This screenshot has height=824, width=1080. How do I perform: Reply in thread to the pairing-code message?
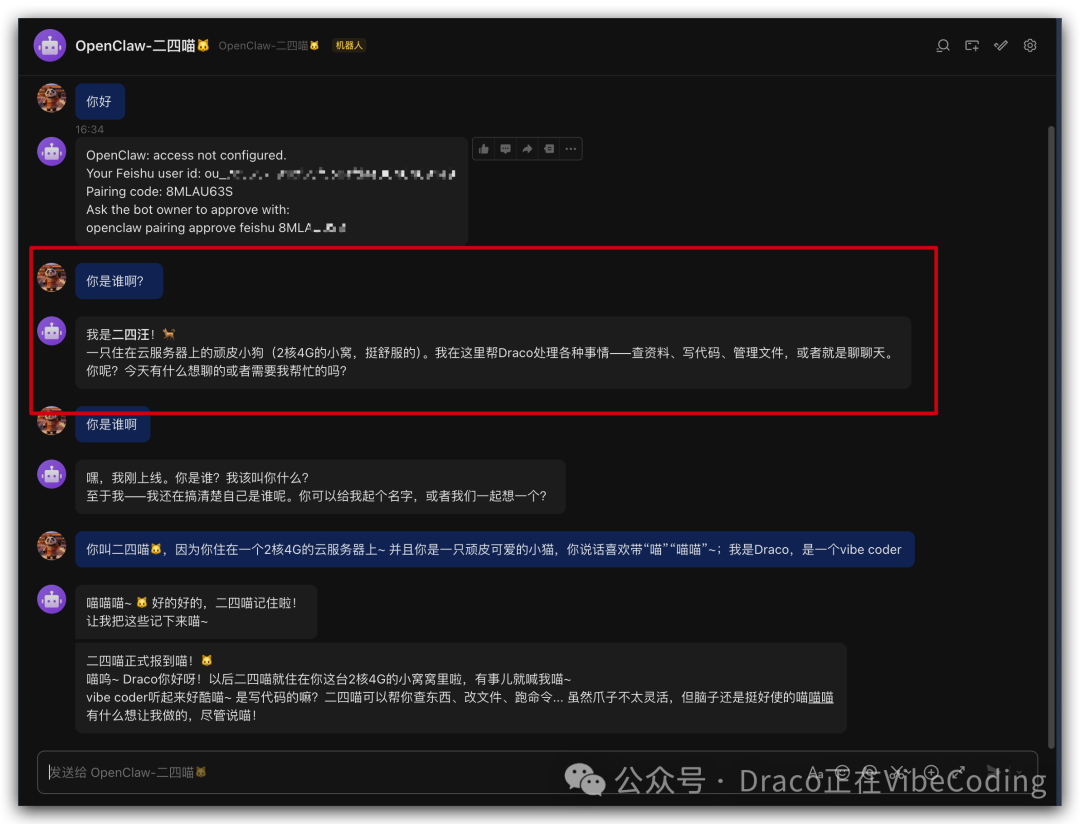tap(505, 148)
